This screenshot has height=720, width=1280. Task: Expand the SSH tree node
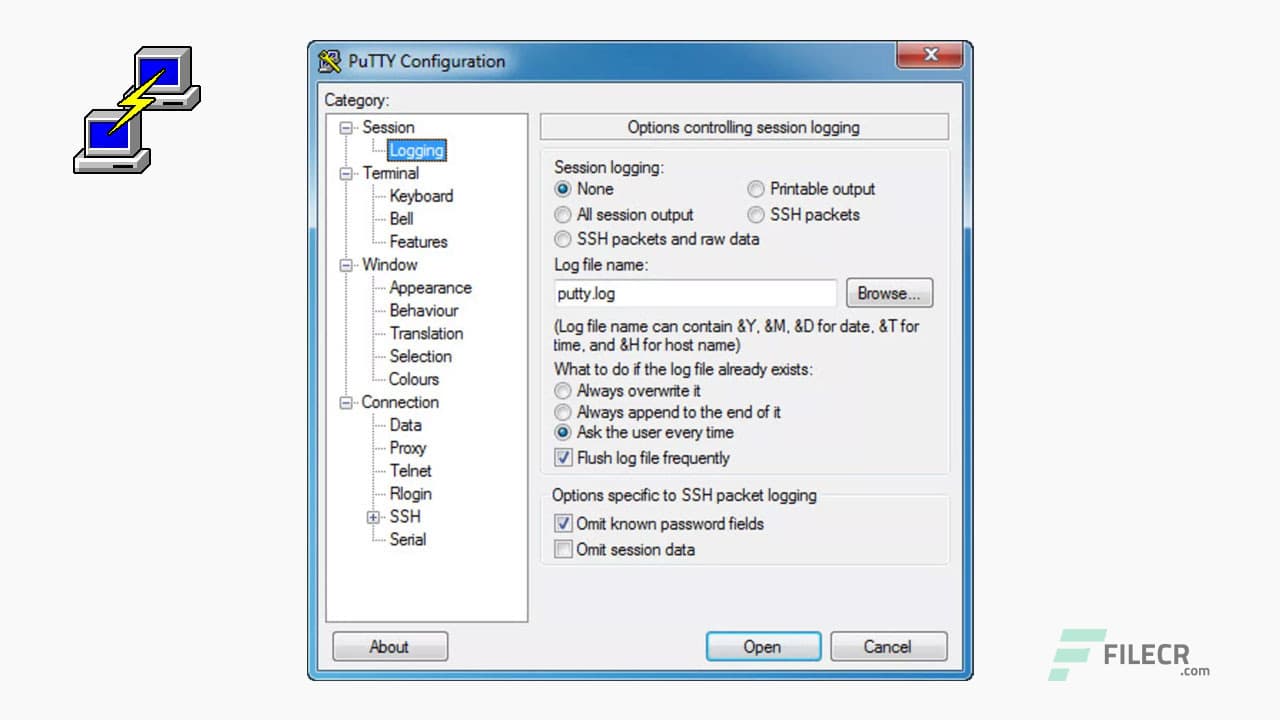click(x=374, y=517)
